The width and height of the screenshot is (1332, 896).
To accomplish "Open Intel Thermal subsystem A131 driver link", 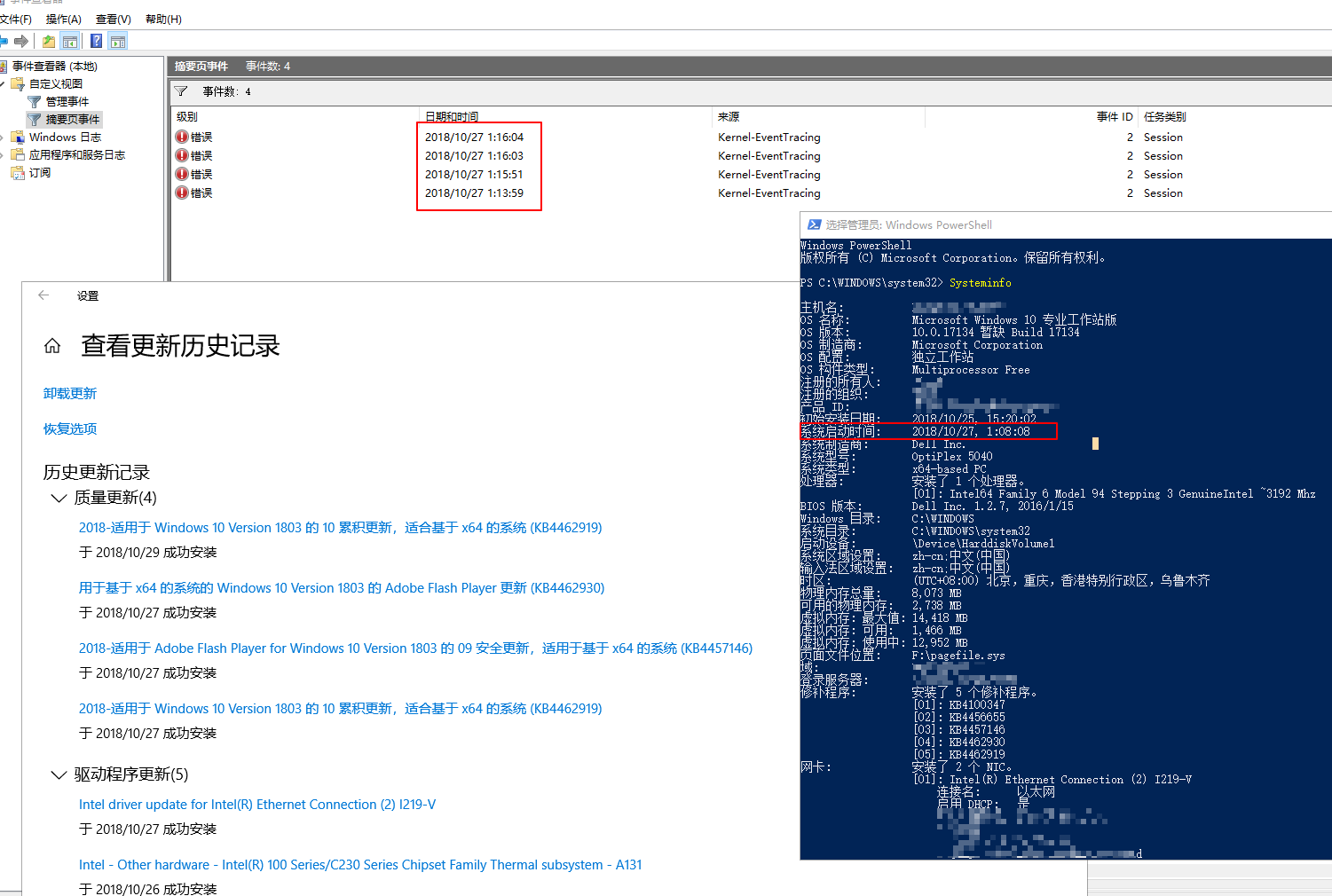I will coord(360,864).
